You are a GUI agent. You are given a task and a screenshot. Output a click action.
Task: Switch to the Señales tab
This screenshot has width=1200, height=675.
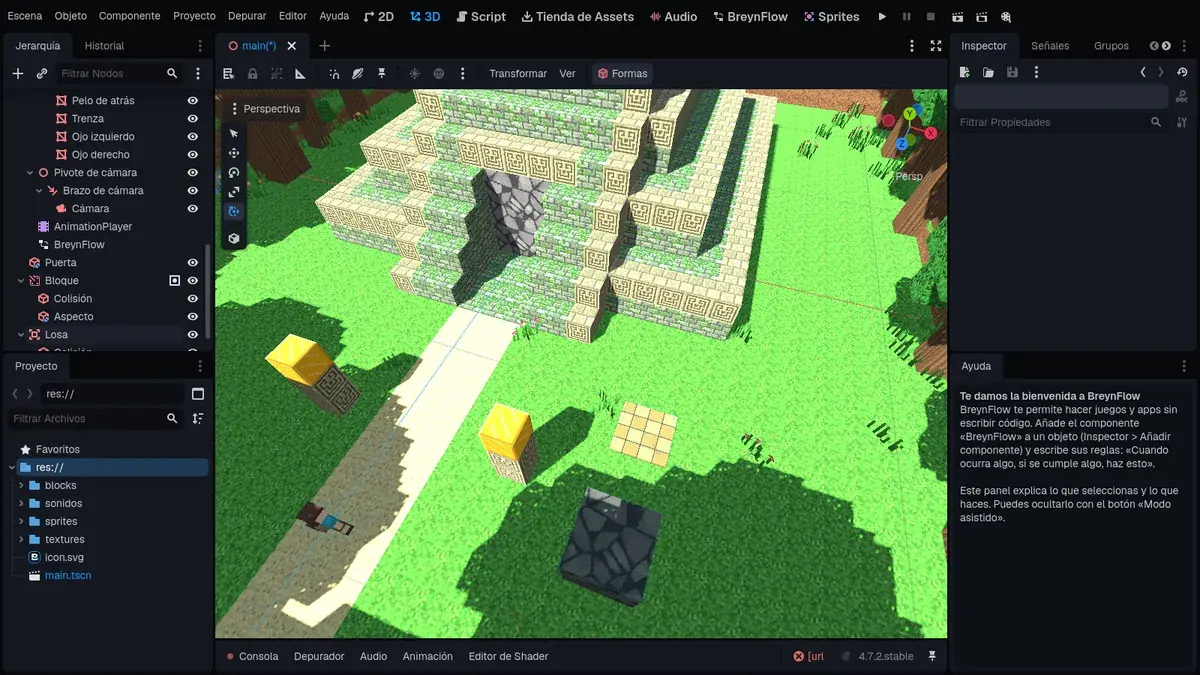tap(1050, 46)
